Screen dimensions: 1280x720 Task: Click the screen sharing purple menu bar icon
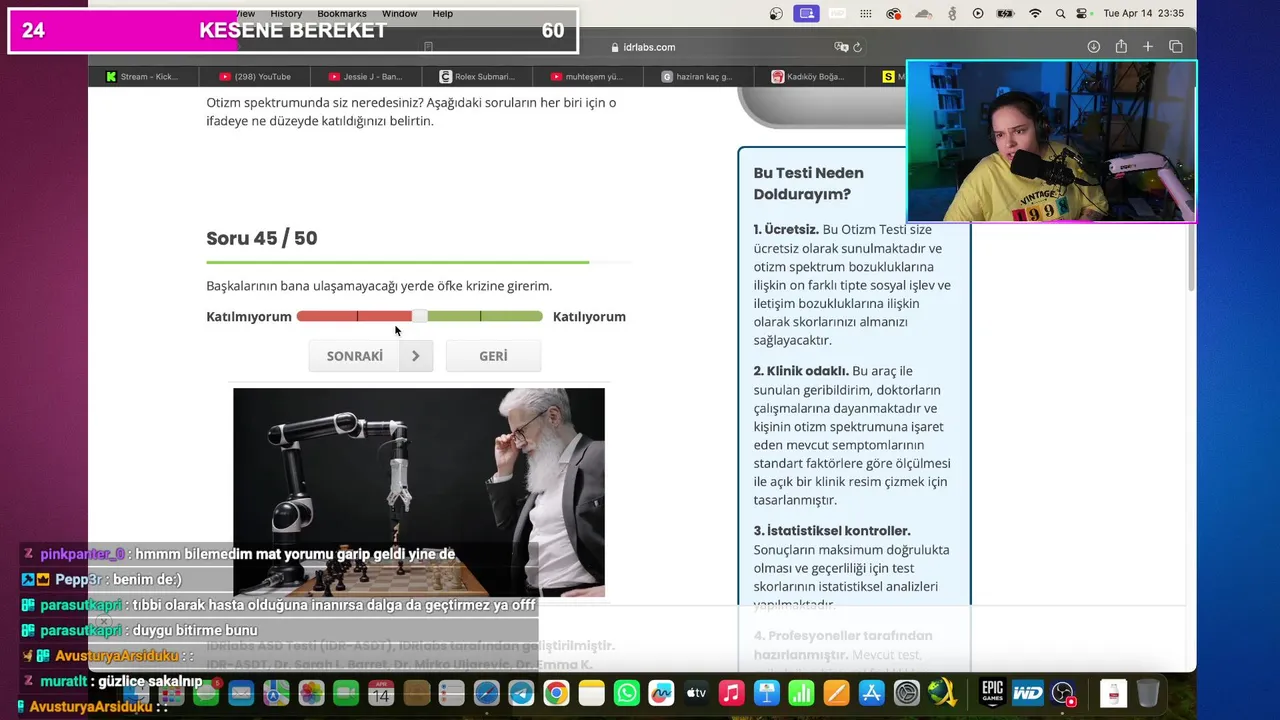pyautogui.click(x=806, y=14)
